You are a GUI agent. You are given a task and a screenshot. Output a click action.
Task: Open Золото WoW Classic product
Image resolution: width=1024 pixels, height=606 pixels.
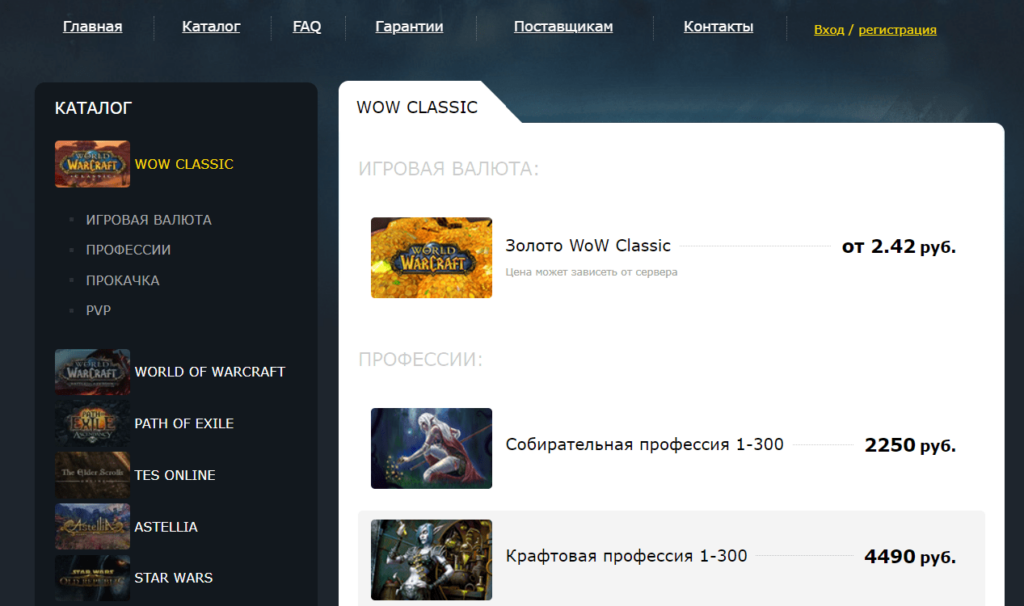point(588,246)
